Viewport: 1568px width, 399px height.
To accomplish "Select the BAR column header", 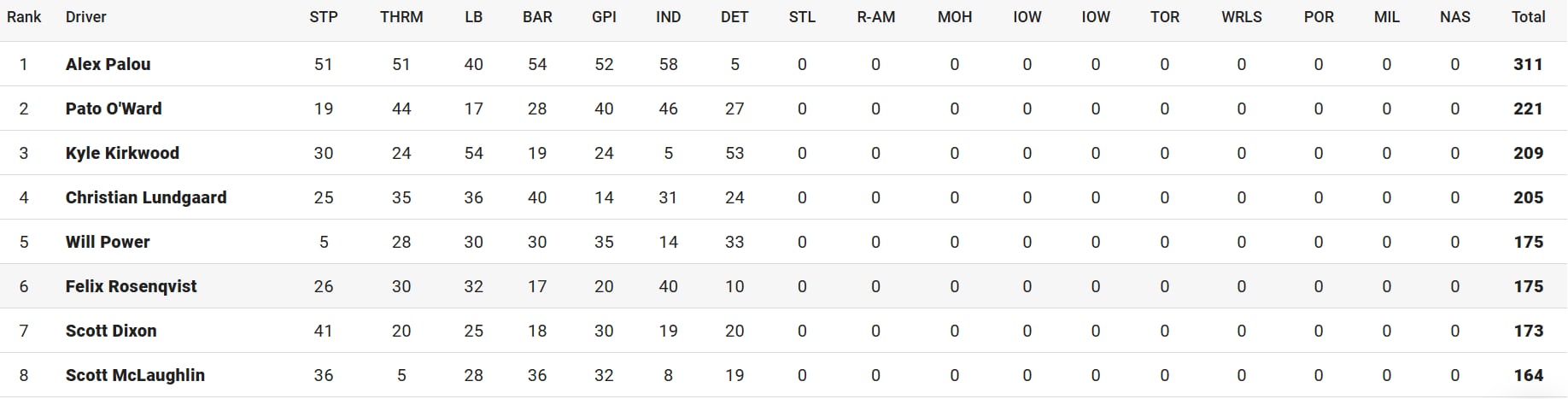I will (x=537, y=17).
